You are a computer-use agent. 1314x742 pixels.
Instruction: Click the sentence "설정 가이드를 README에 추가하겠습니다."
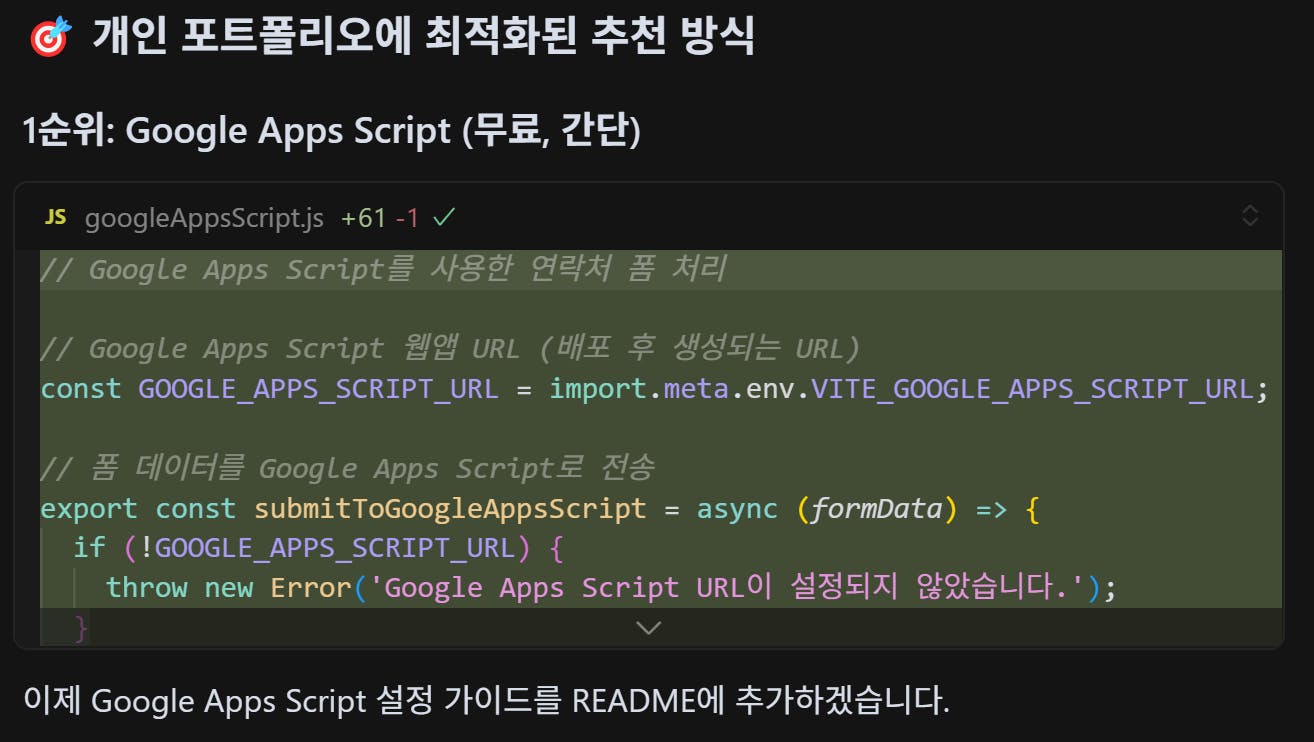[x=662, y=701]
